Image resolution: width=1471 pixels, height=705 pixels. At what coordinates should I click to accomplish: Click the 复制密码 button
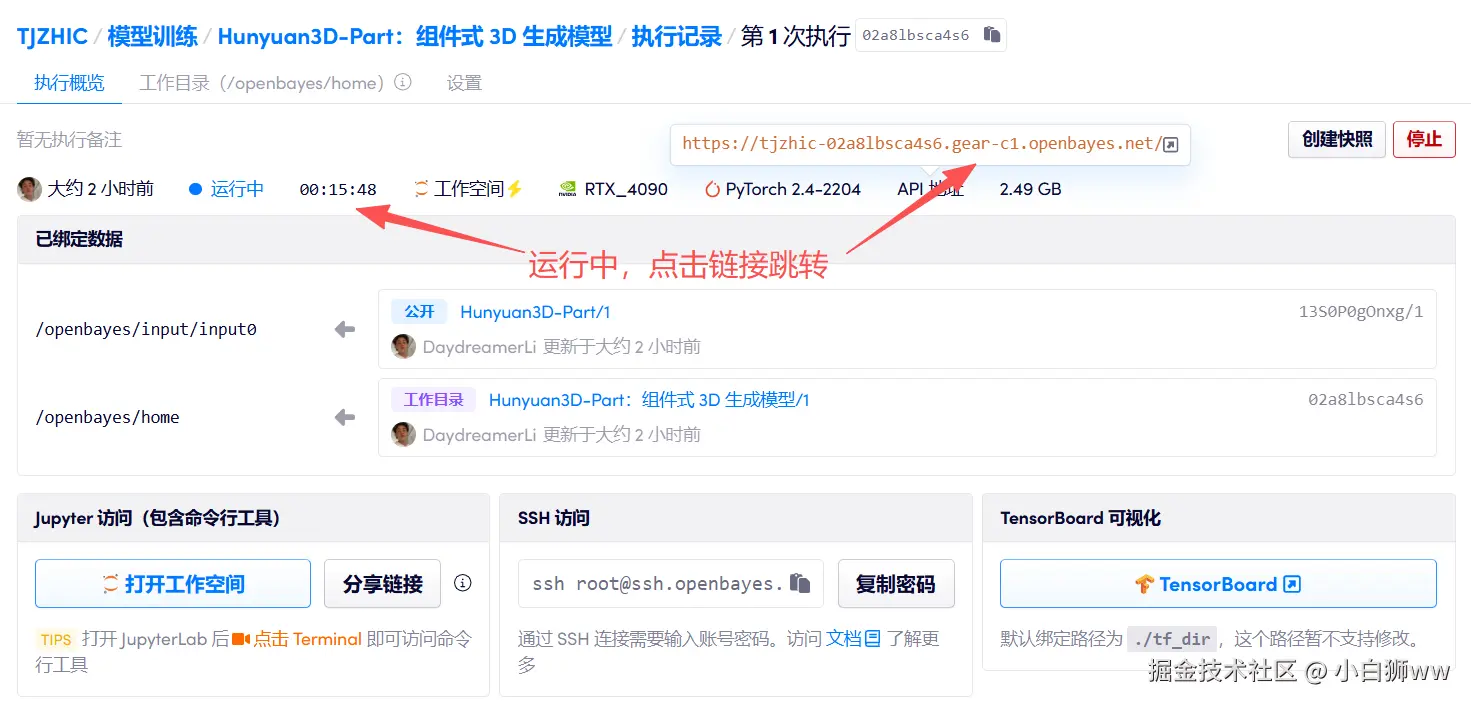click(x=896, y=584)
